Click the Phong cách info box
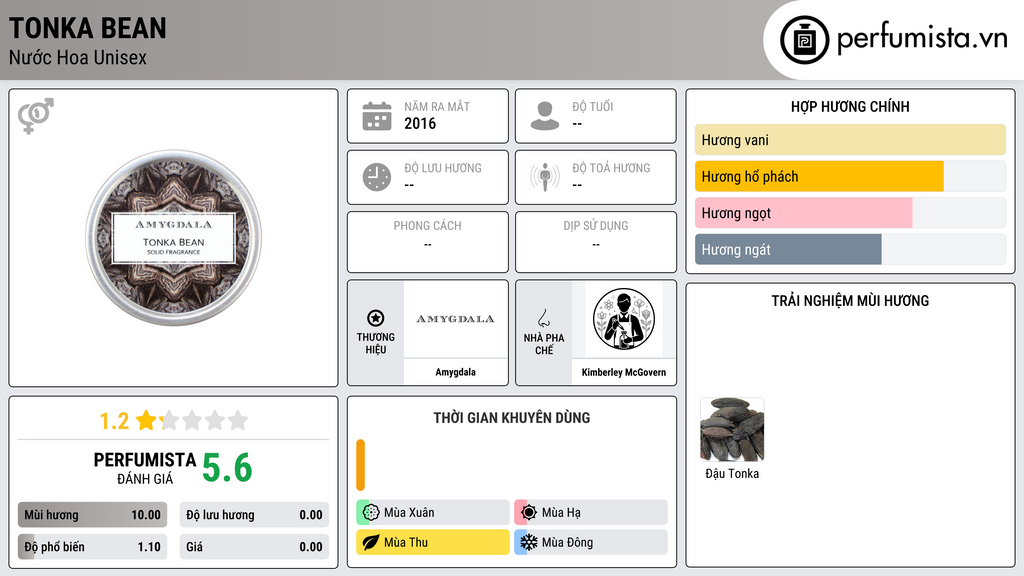The height and width of the screenshot is (576, 1024). pos(428,242)
